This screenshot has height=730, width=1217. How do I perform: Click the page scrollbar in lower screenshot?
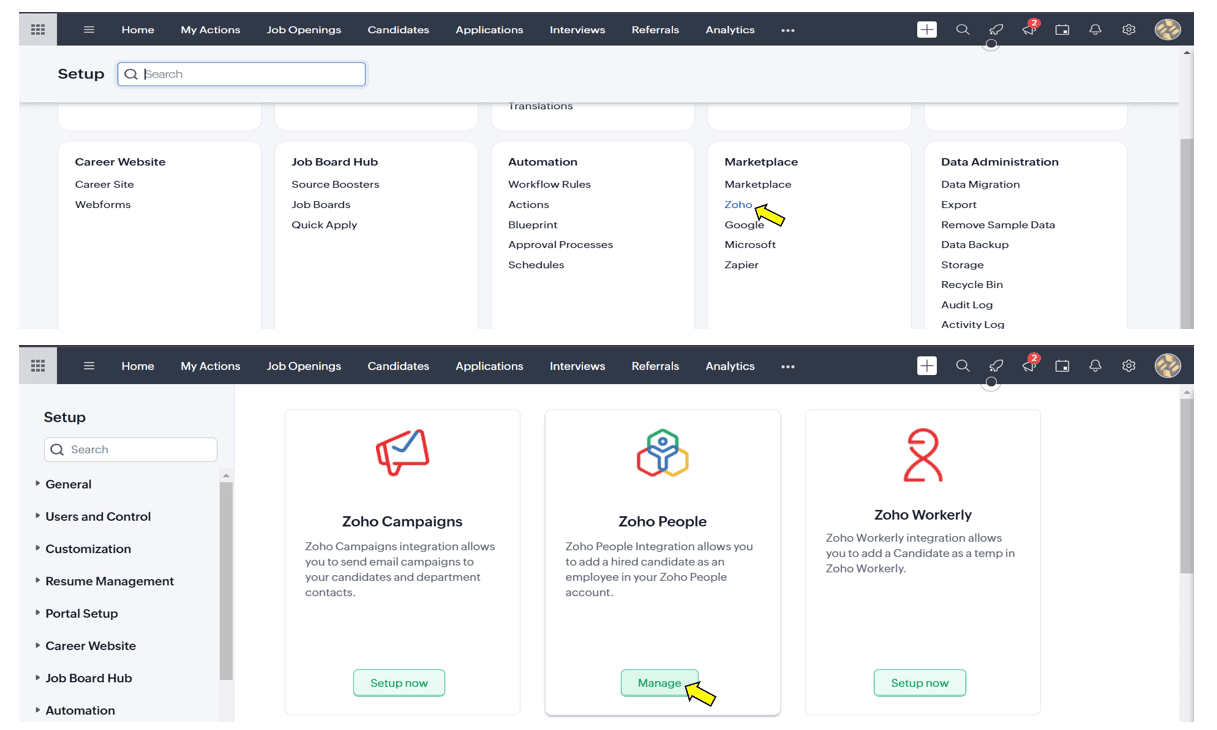(1187, 485)
